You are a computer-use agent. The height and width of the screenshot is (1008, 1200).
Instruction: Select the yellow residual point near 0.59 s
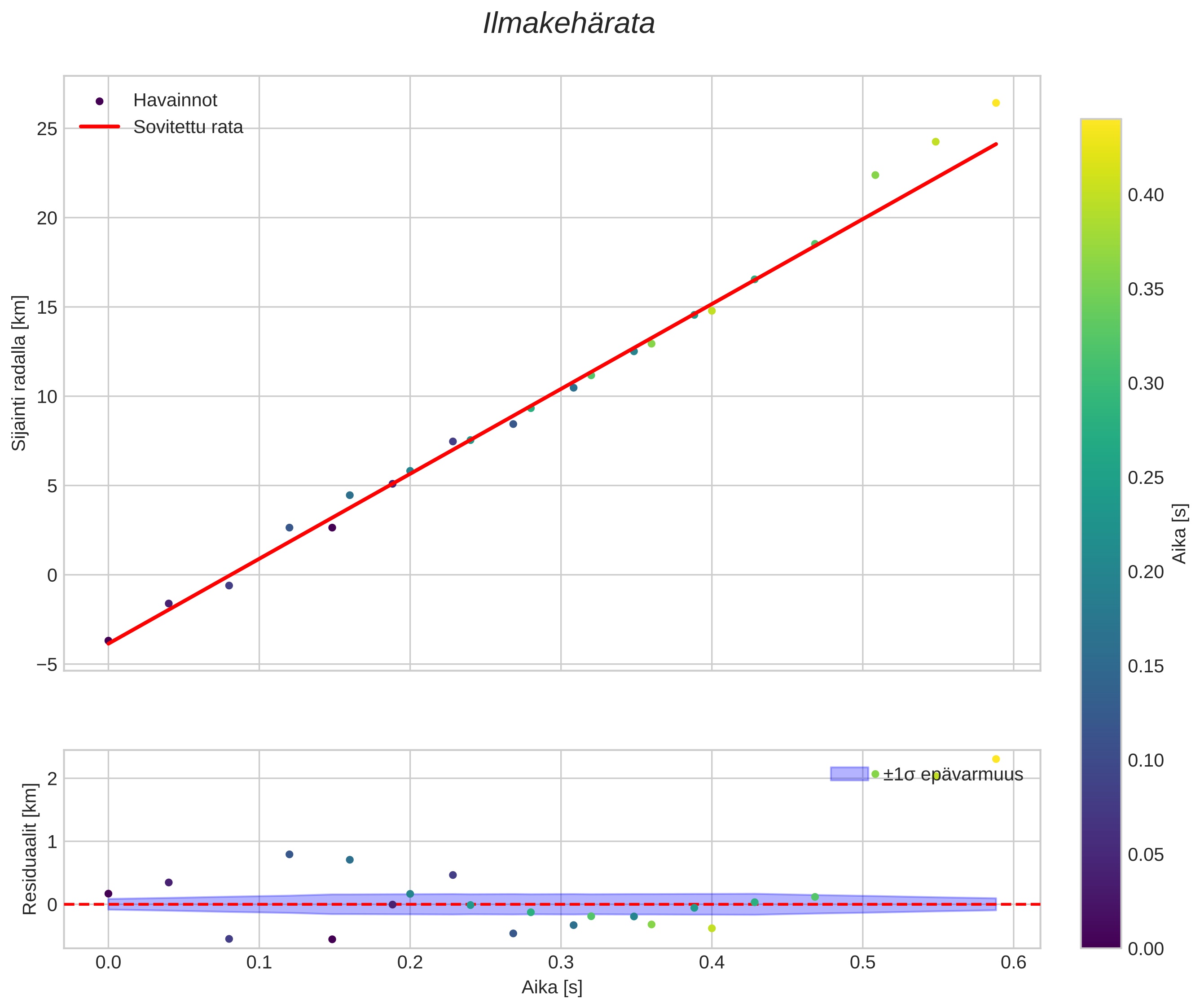point(995,759)
